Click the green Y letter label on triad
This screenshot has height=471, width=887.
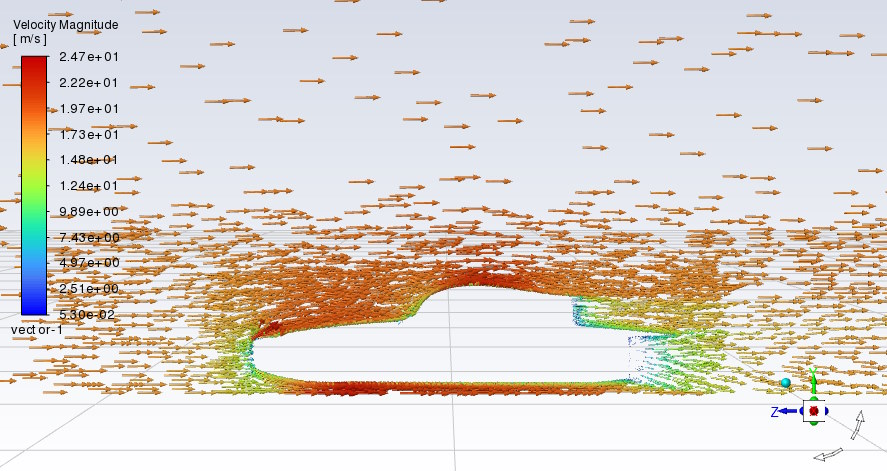pos(814,371)
